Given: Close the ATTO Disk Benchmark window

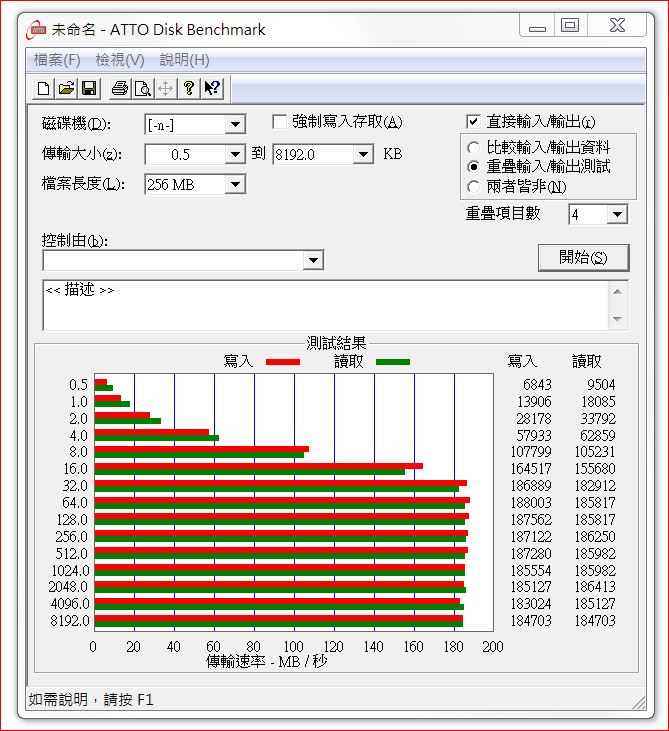Looking at the screenshot, I should click(x=617, y=26).
